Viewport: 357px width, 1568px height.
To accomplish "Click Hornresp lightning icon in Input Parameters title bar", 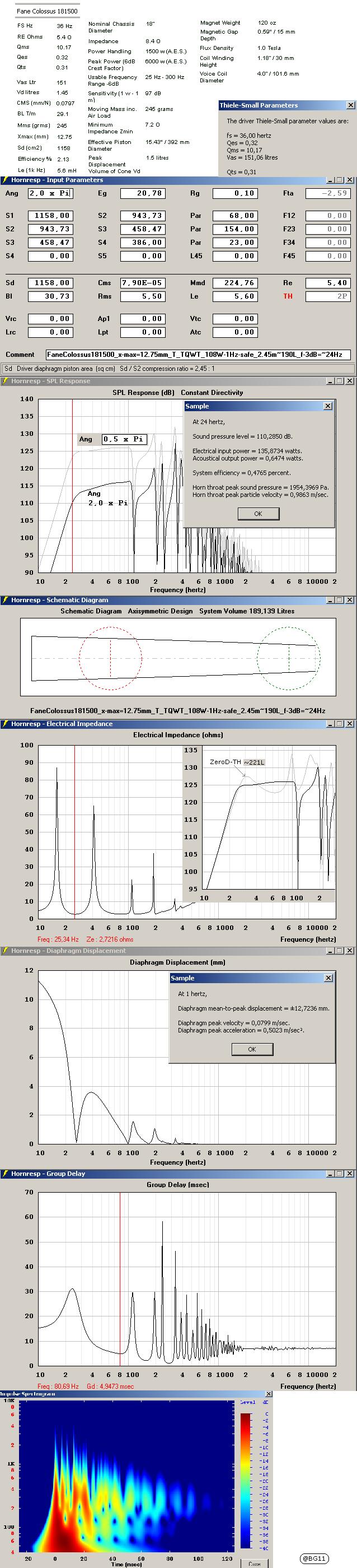I will [5, 180].
